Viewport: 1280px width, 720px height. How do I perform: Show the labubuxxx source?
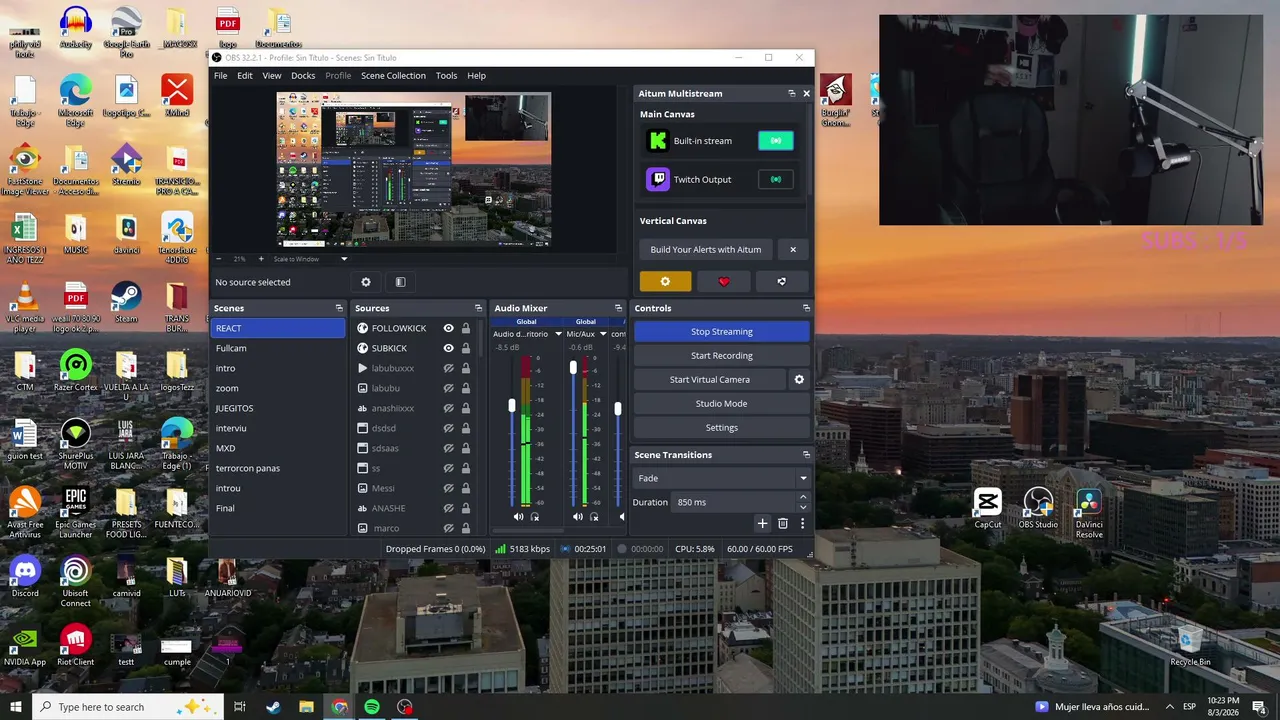pyautogui.click(x=449, y=368)
